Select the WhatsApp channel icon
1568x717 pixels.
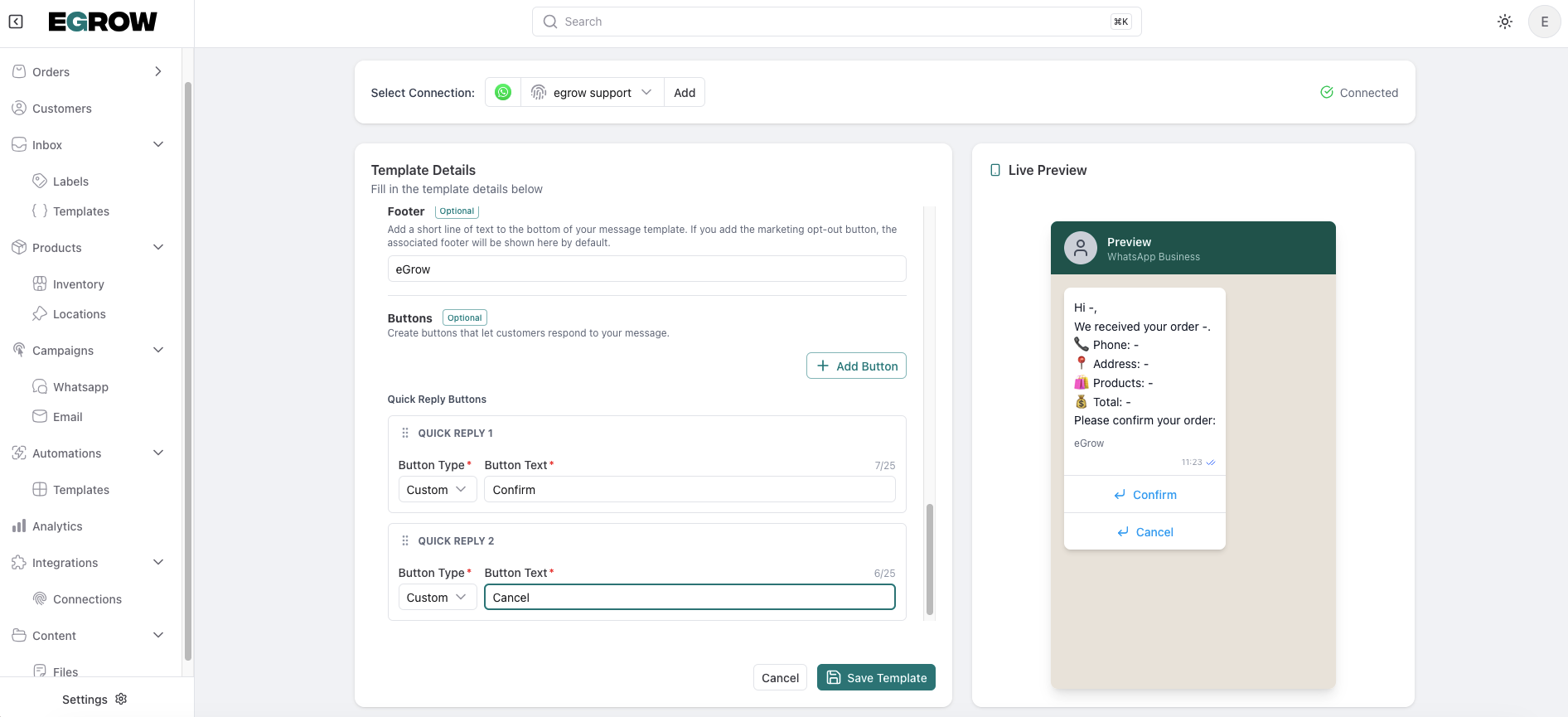(503, 92)
